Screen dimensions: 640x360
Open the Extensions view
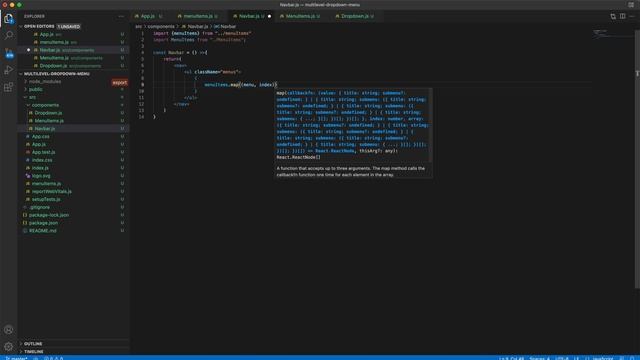coord(9,87)
